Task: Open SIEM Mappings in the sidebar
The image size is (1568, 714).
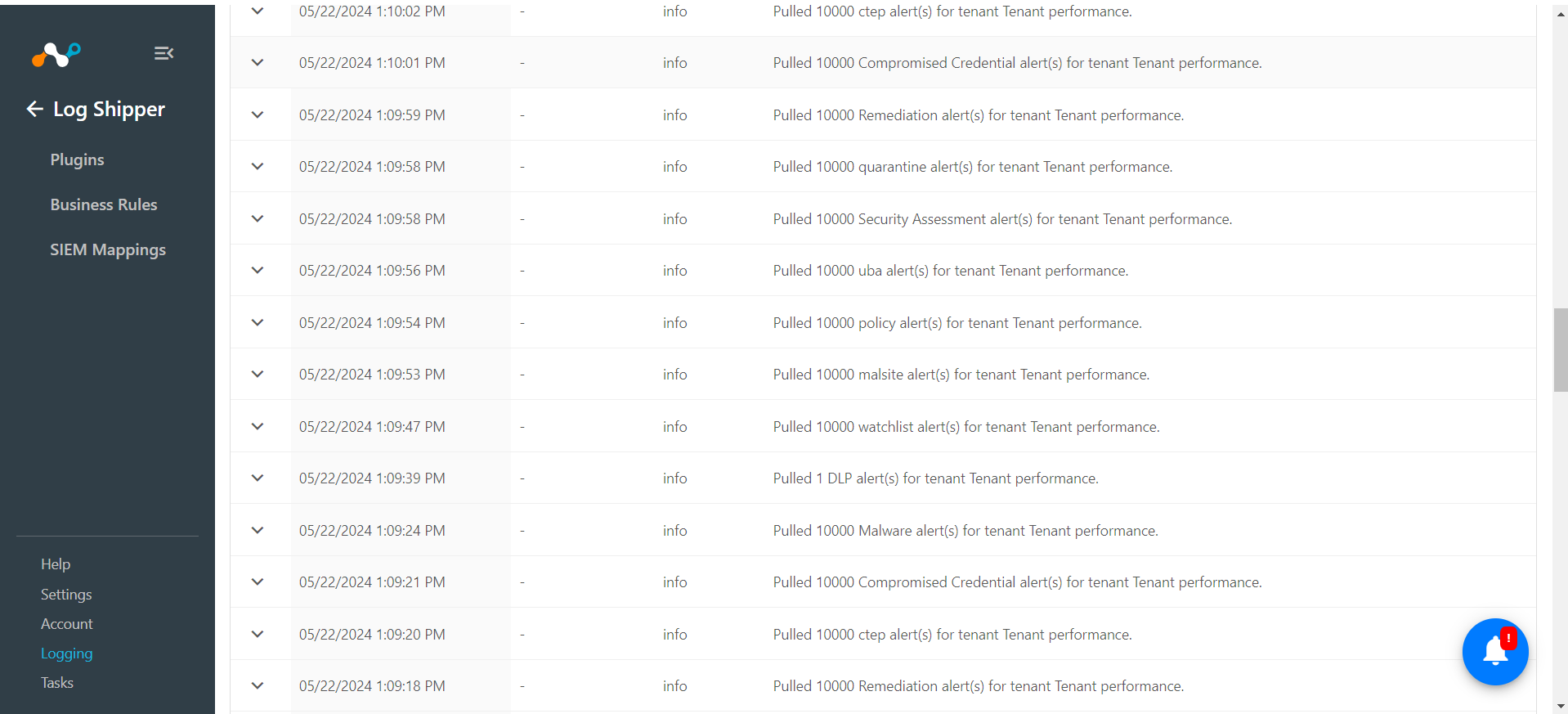Action: coord(108,249)
